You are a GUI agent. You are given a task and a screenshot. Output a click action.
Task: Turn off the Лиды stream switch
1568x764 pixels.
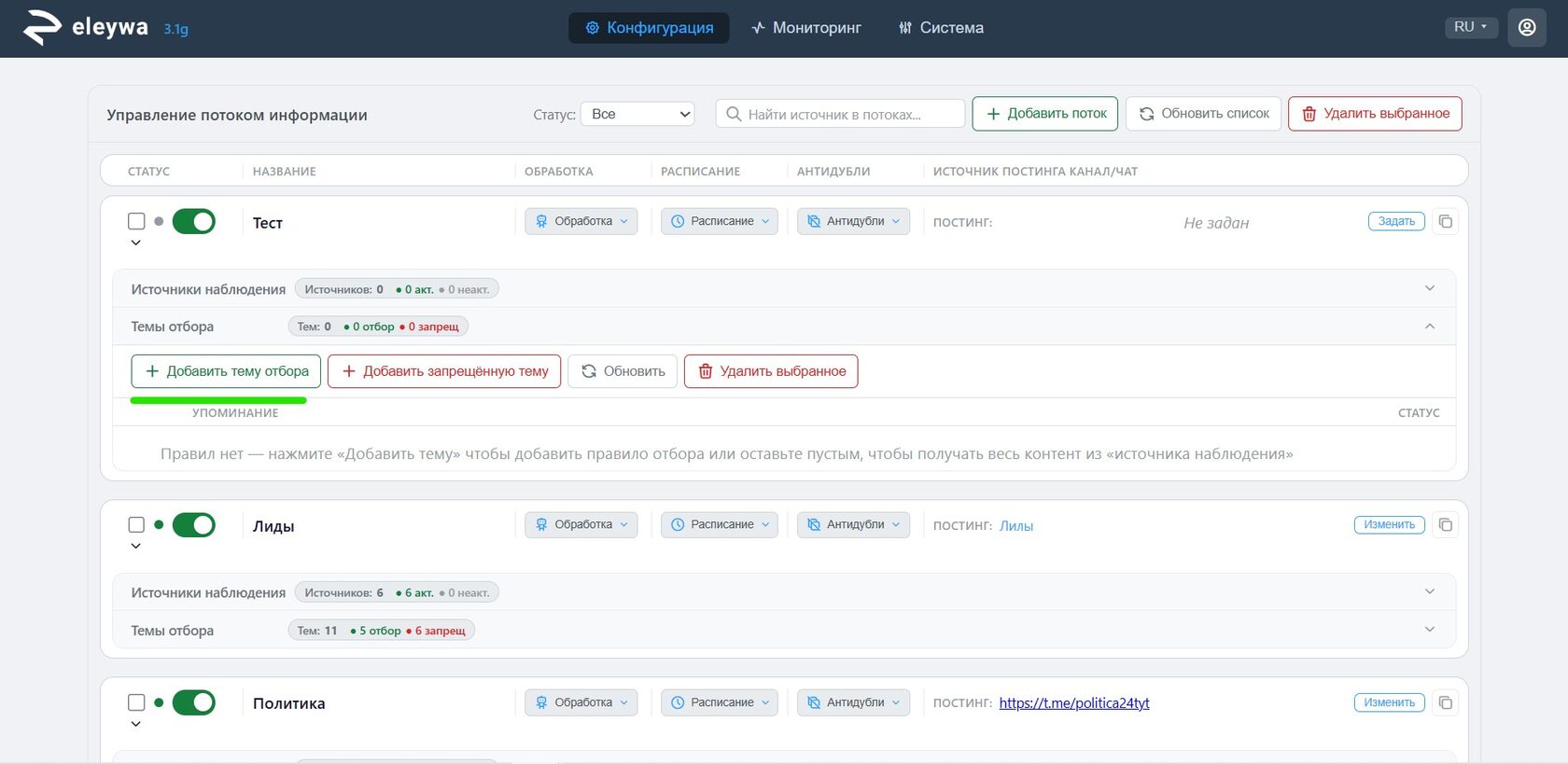pyautogui.click(x=194, y=524)
